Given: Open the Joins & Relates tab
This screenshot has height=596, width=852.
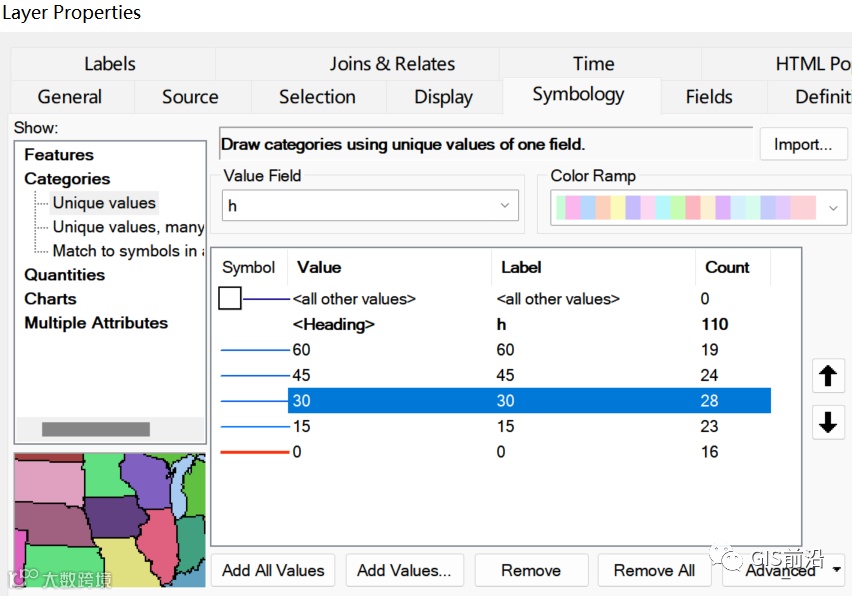Looking at the screenshot, I should [x=392, y=64].
